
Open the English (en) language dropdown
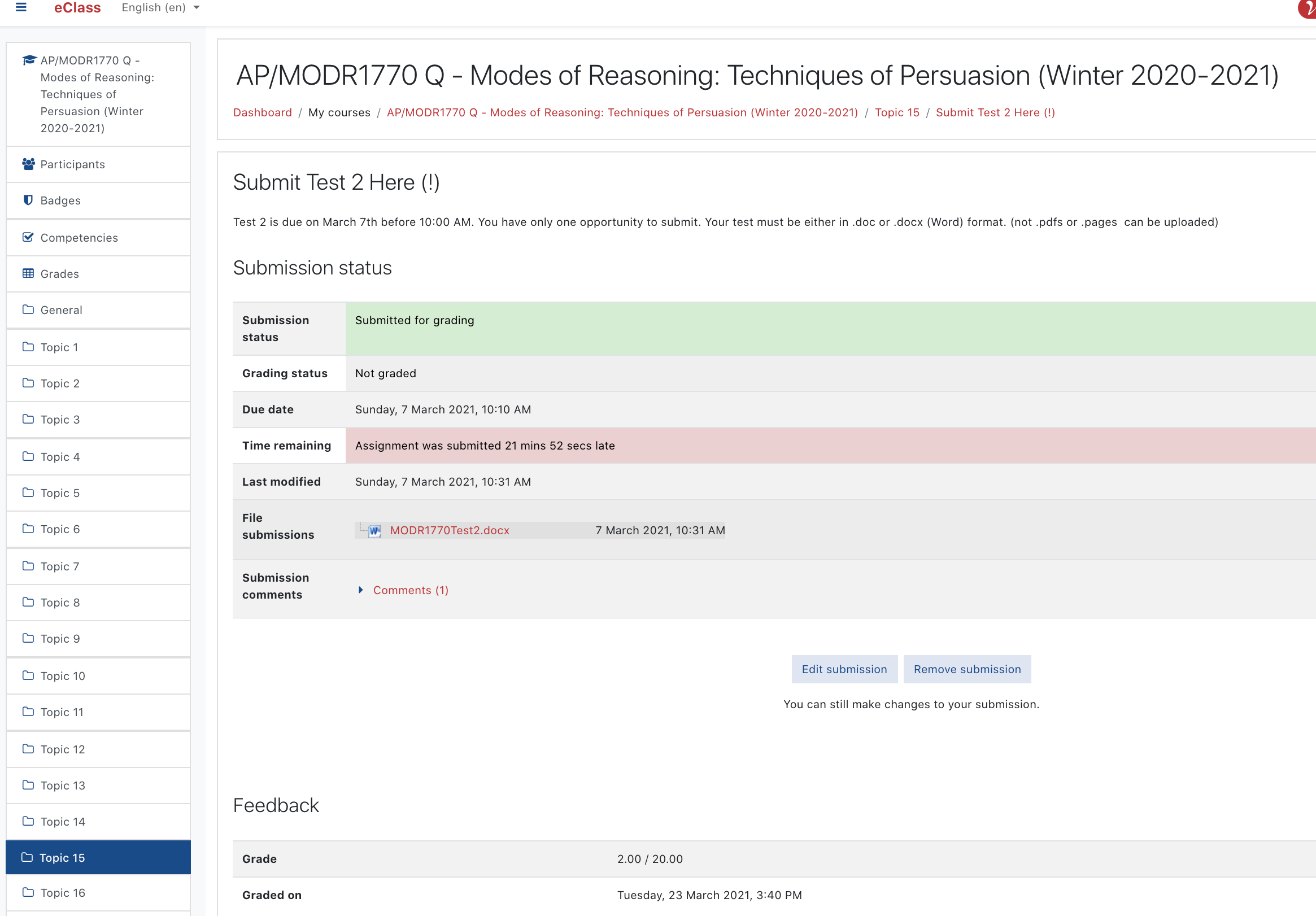point(160,7)
